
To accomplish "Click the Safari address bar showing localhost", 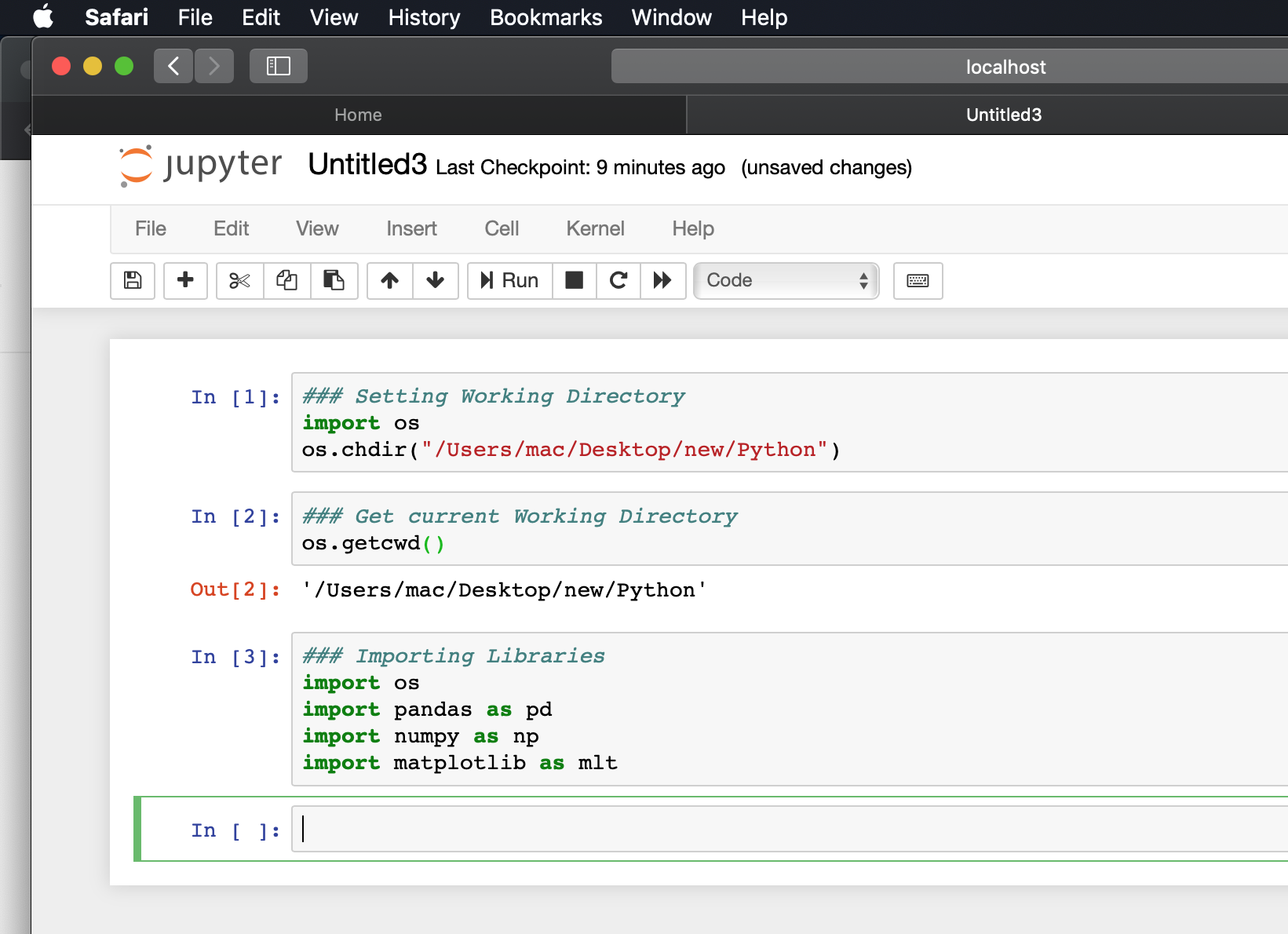I will tap(1005, 67).
